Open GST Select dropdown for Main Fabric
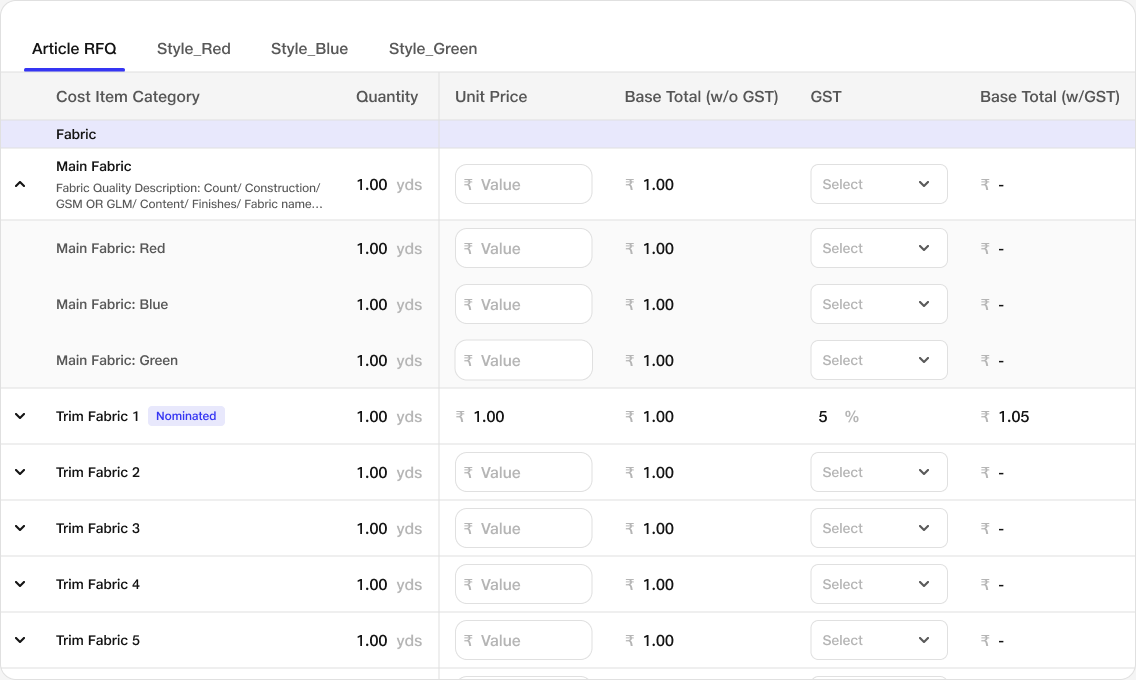Viewport: 1136px width, 680px height. point(879,184)
